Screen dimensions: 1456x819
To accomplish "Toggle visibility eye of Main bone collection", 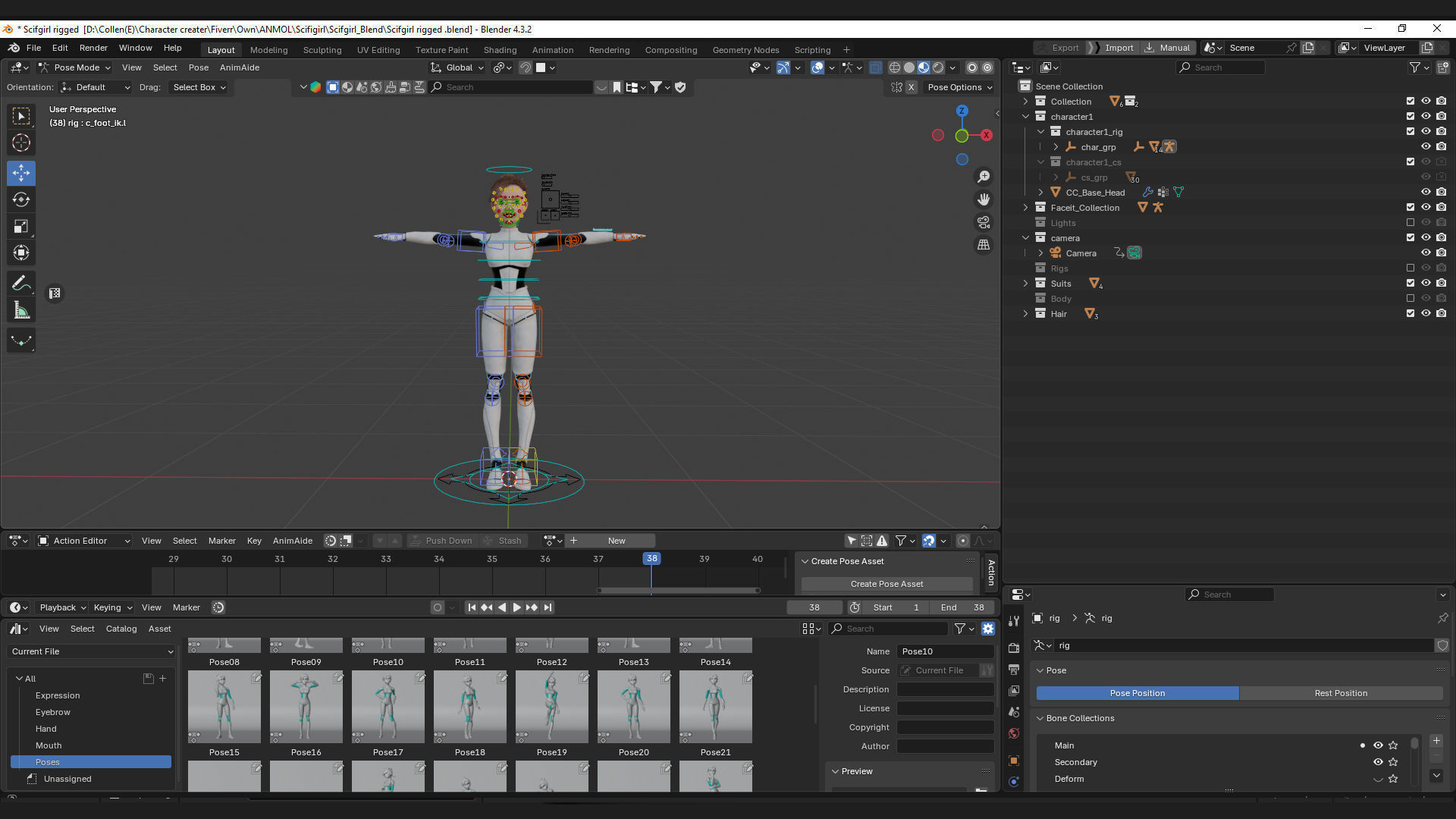I will click(1378, 745).
